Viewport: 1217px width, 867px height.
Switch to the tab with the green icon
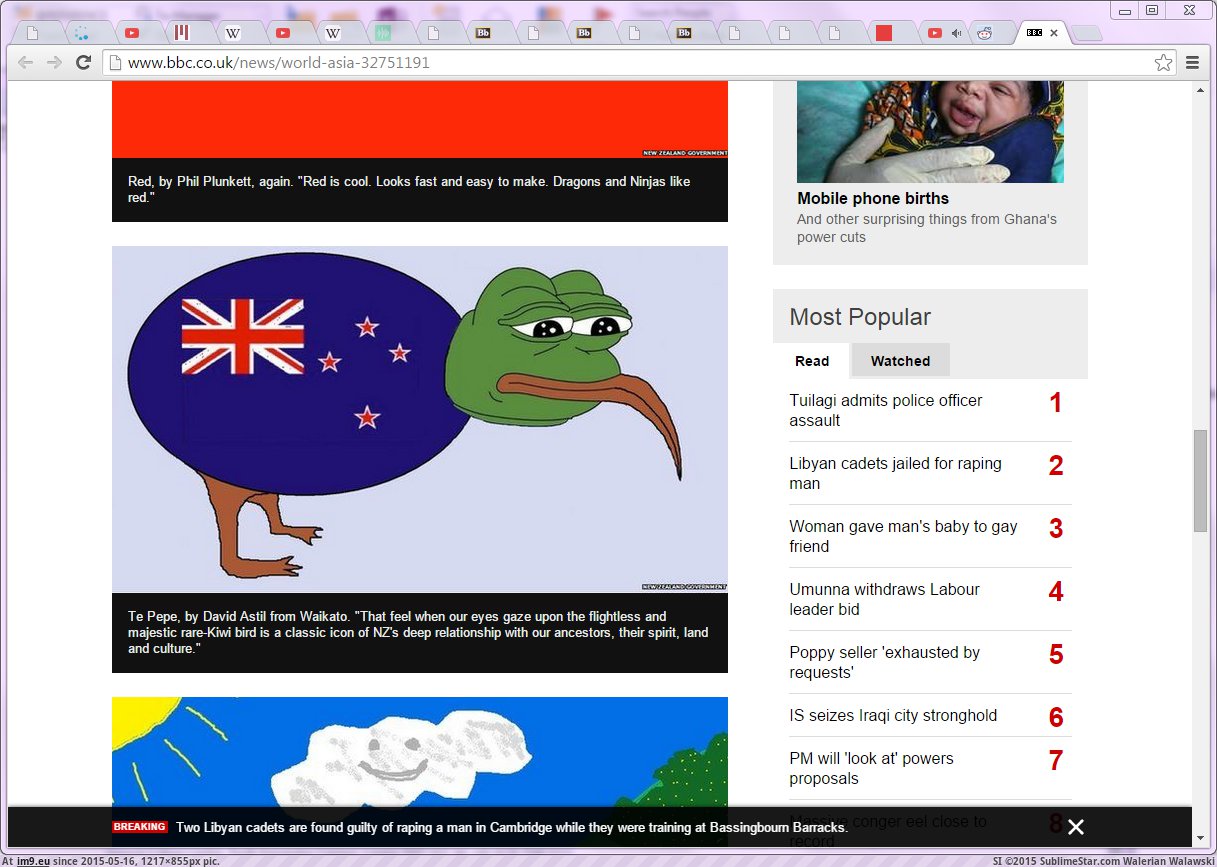383,33
